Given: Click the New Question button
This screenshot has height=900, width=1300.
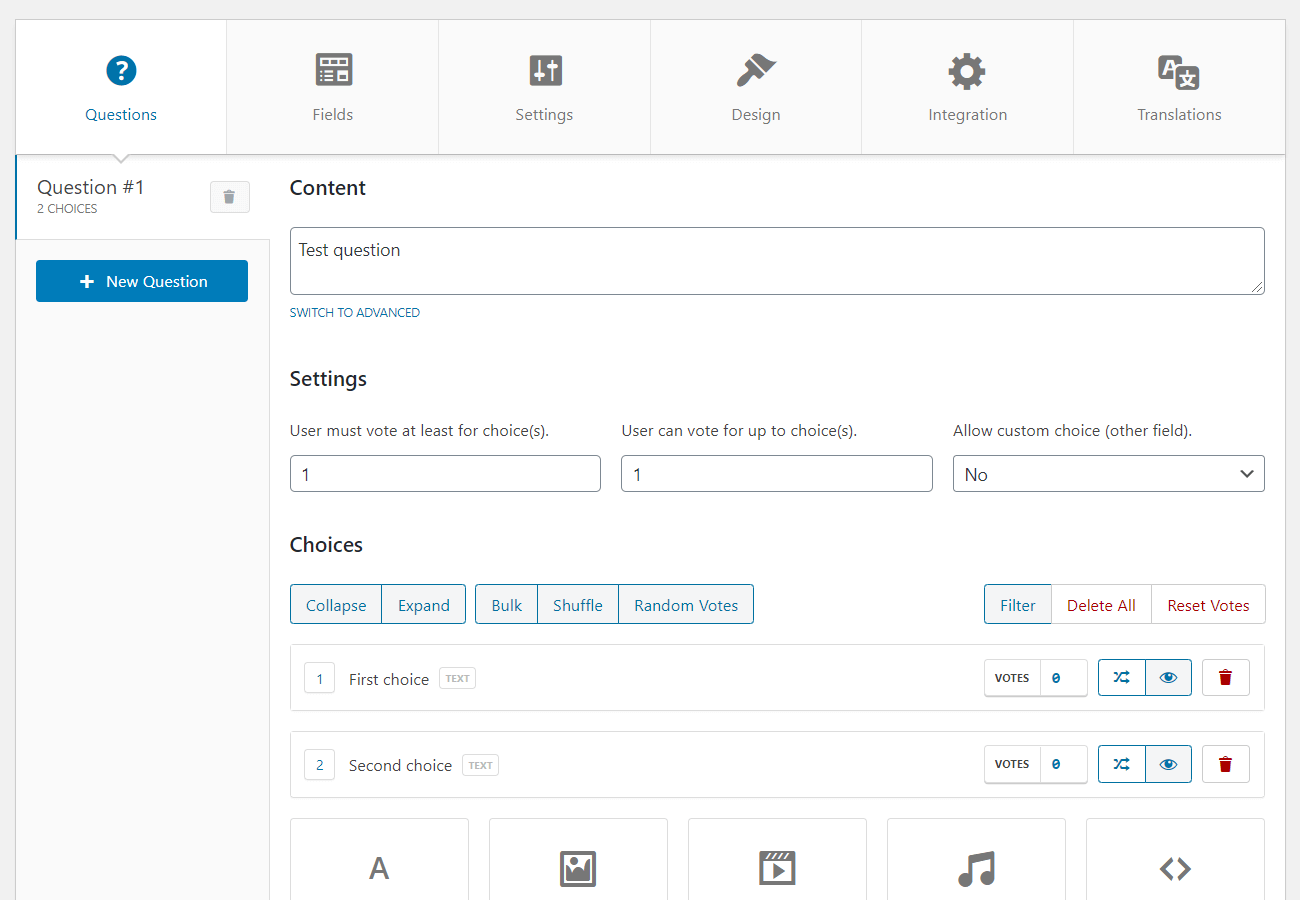Looking at the screenshot, I should (142, 281).
